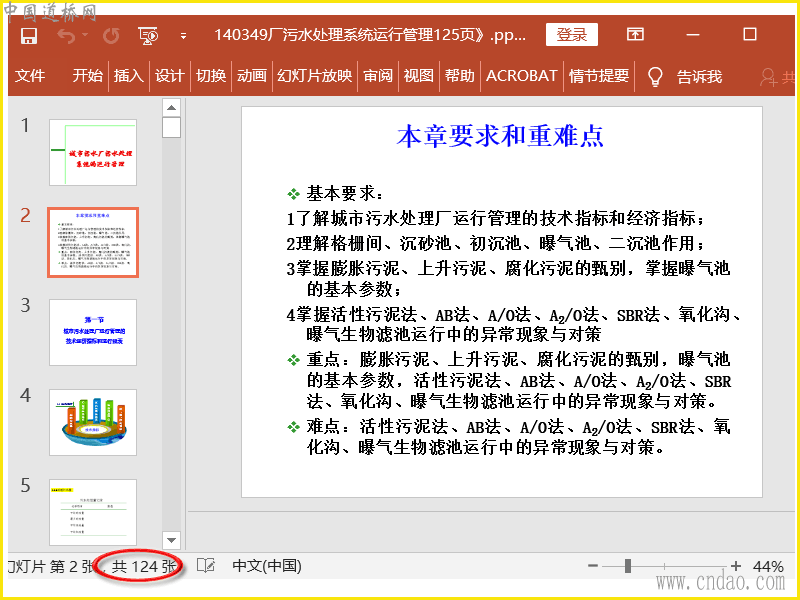Open the ribbon display options icon
The width and height of the screenshot is (800, 600).
tap(635, 35)
